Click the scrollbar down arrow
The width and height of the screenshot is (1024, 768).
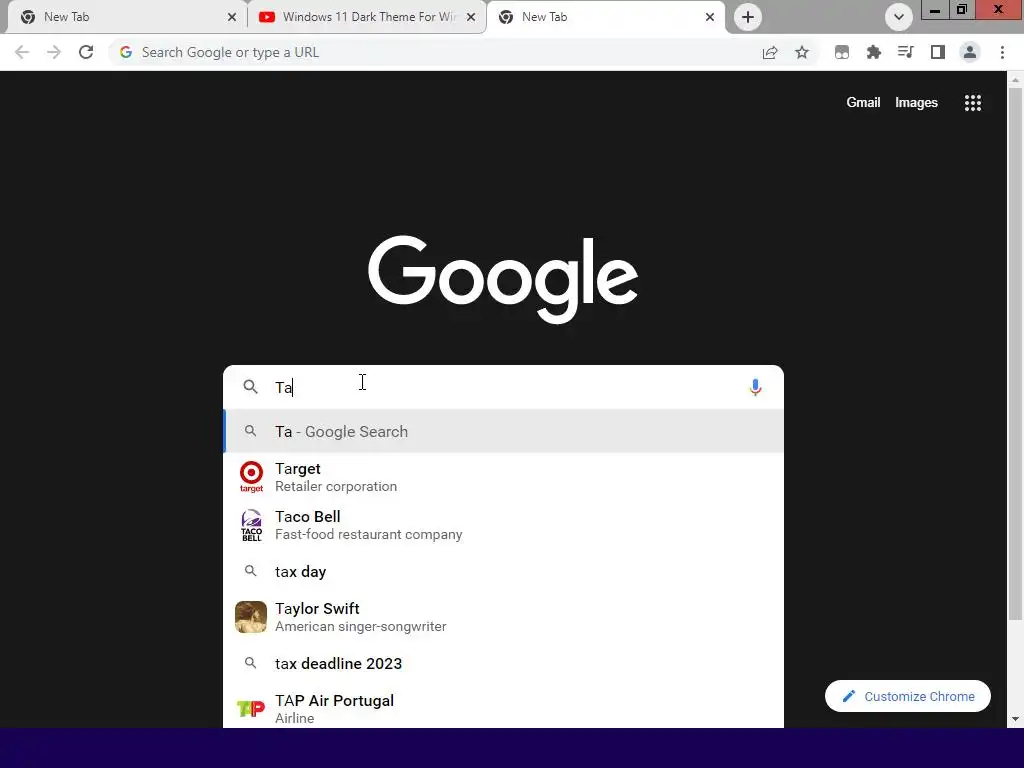coord(1015,720)
